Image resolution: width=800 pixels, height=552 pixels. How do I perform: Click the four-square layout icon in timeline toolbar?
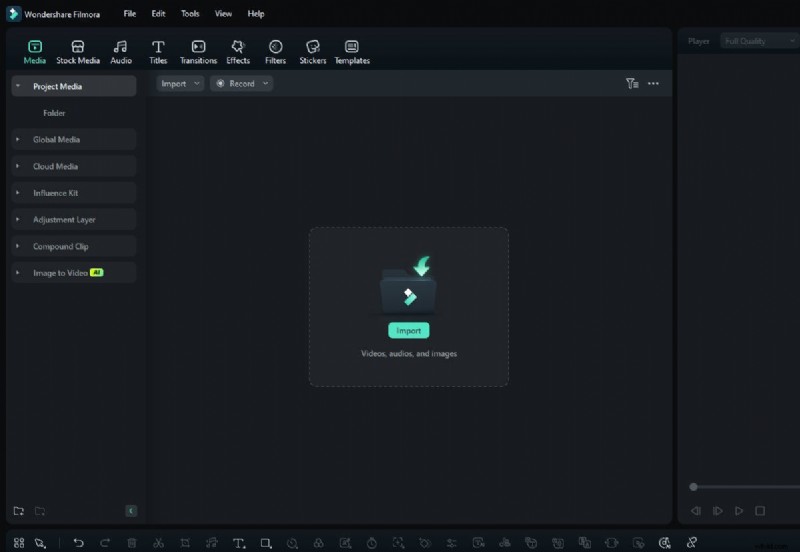pos(19,543)
